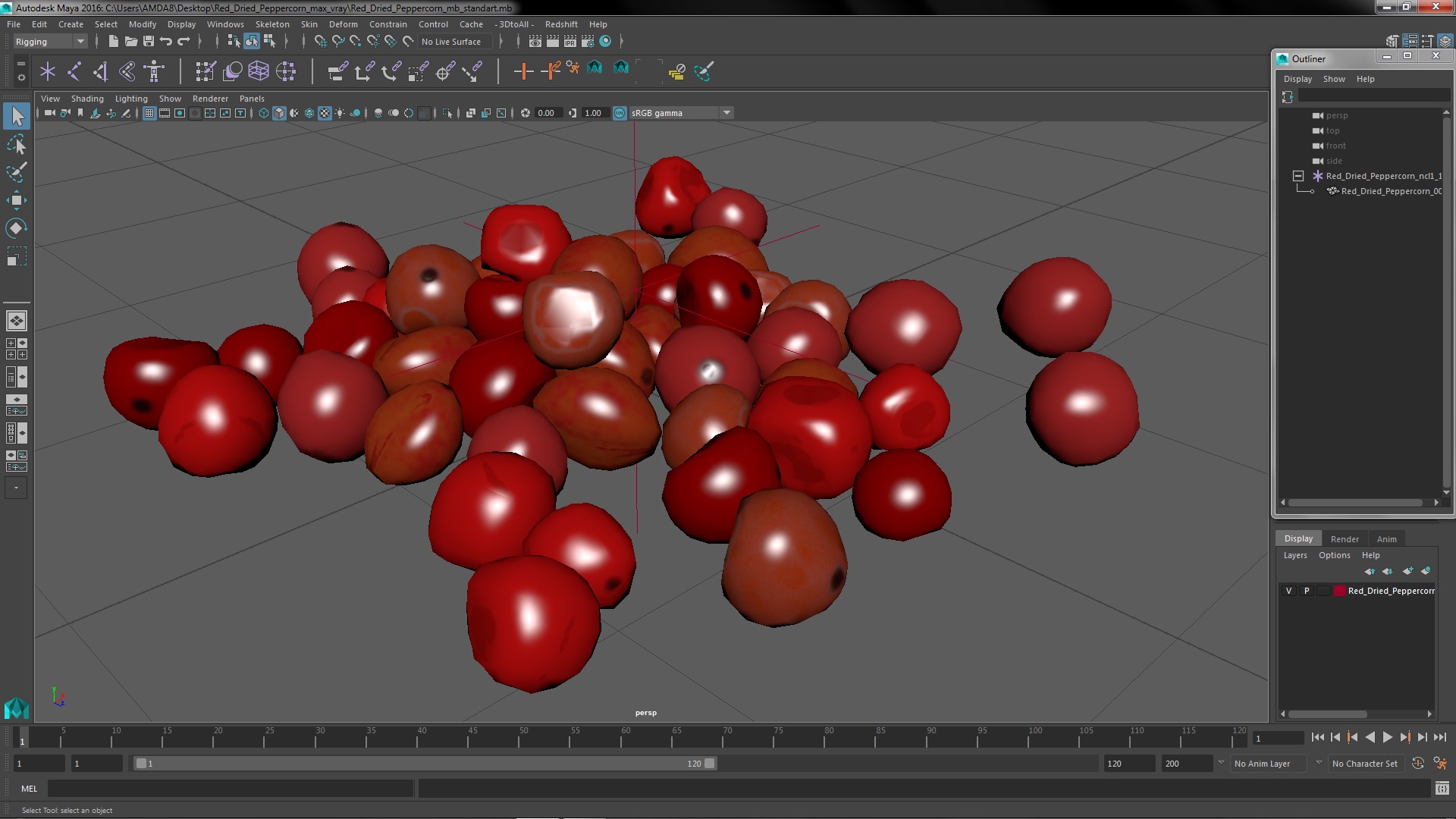Open the Redshift menu
The width and height of the screenshot is (1456, 819).
pos(561,24)
